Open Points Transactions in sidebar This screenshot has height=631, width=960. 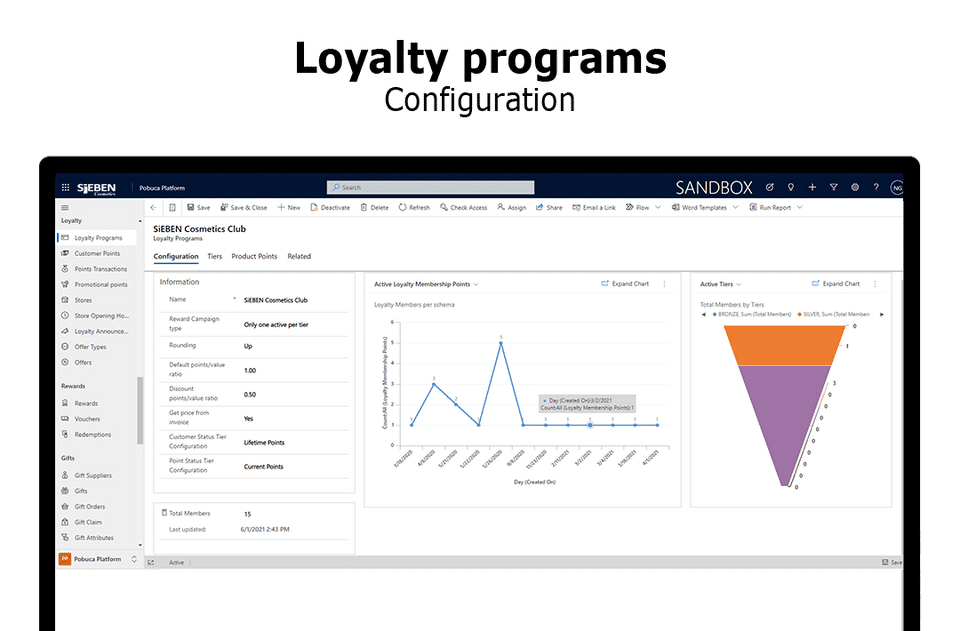click(x=98, y=269)
